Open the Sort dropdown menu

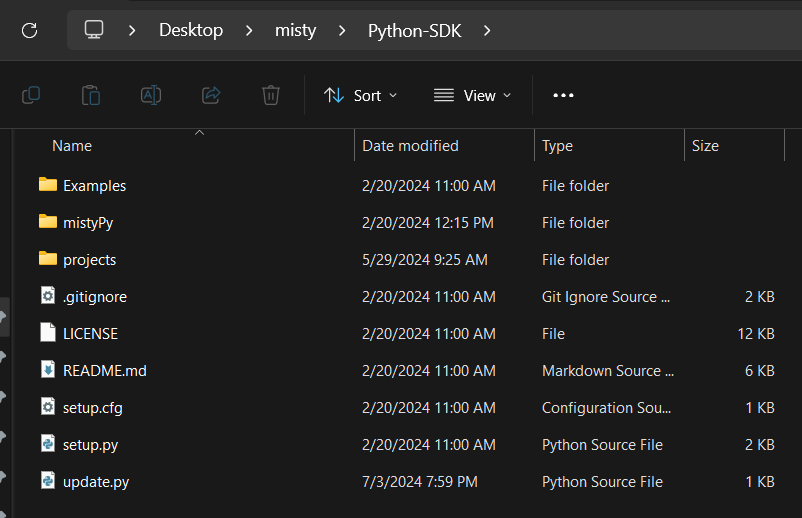(x=361, y=95)
